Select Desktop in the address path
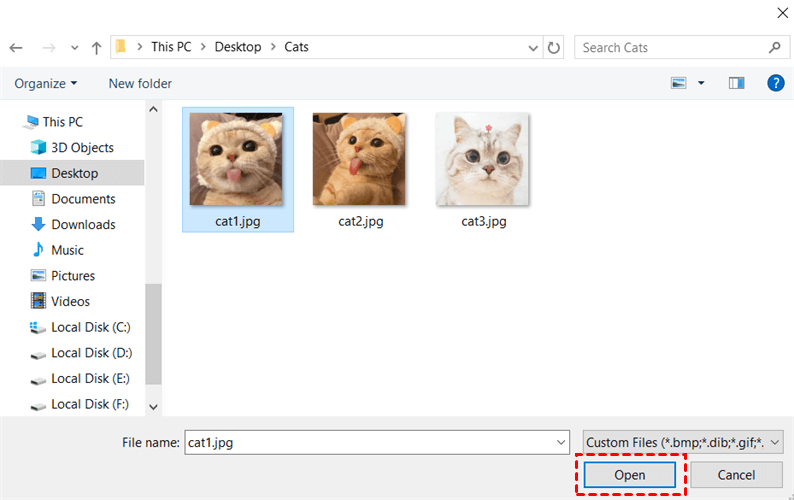794x500 pixels. 238,47
